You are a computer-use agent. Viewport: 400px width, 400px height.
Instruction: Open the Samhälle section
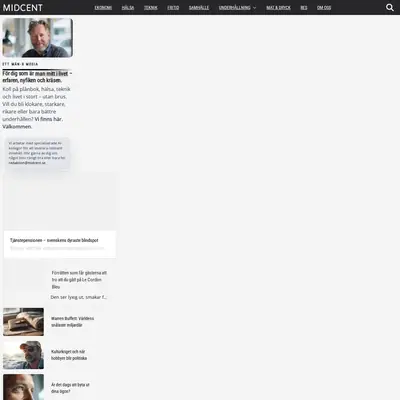tap(199, 8)
